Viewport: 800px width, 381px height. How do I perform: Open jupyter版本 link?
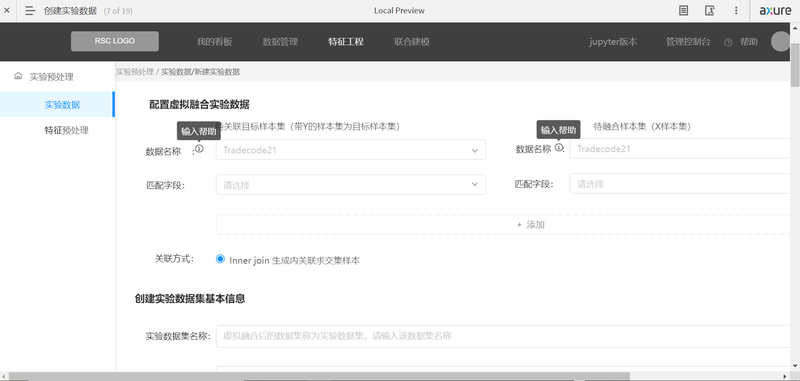point(613,42)
